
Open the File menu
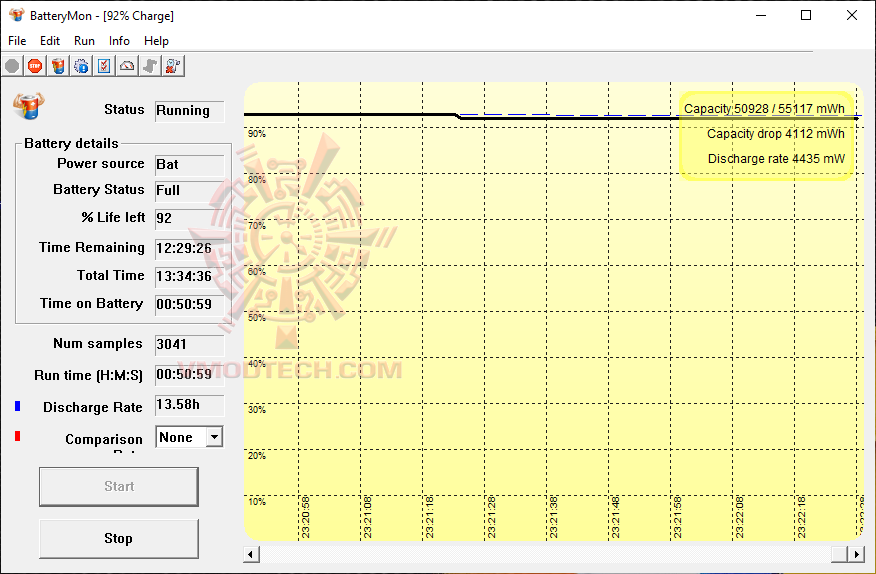tap(17, 41)
